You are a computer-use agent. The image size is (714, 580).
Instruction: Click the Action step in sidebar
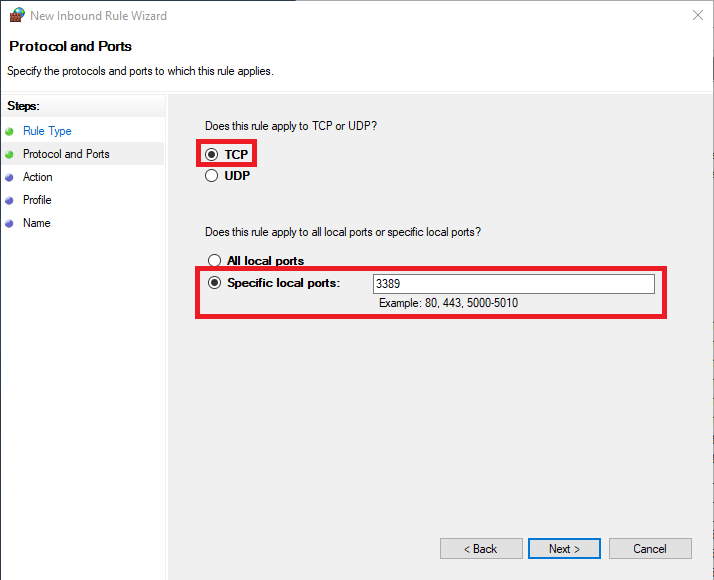[x=37, y=177]
